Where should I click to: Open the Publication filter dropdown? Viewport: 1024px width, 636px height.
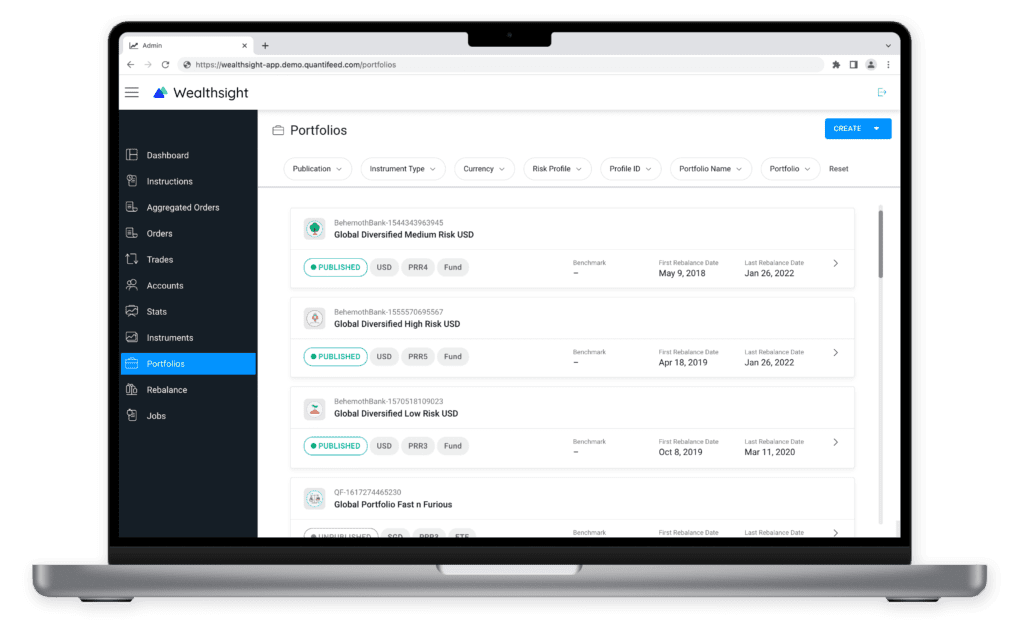(x=317, y=168)
